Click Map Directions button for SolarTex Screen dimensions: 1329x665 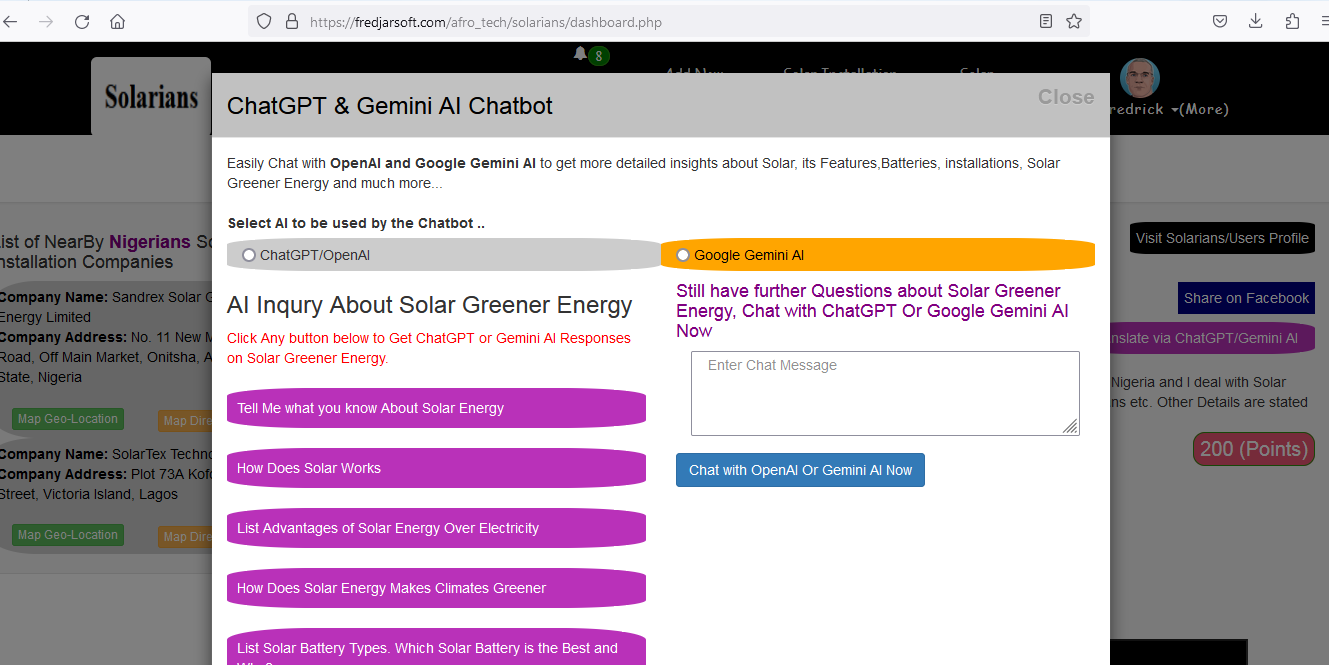185,537
